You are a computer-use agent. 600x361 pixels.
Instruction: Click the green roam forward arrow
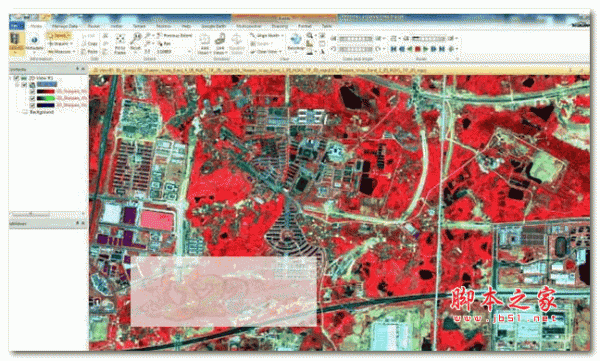[426, 49]
